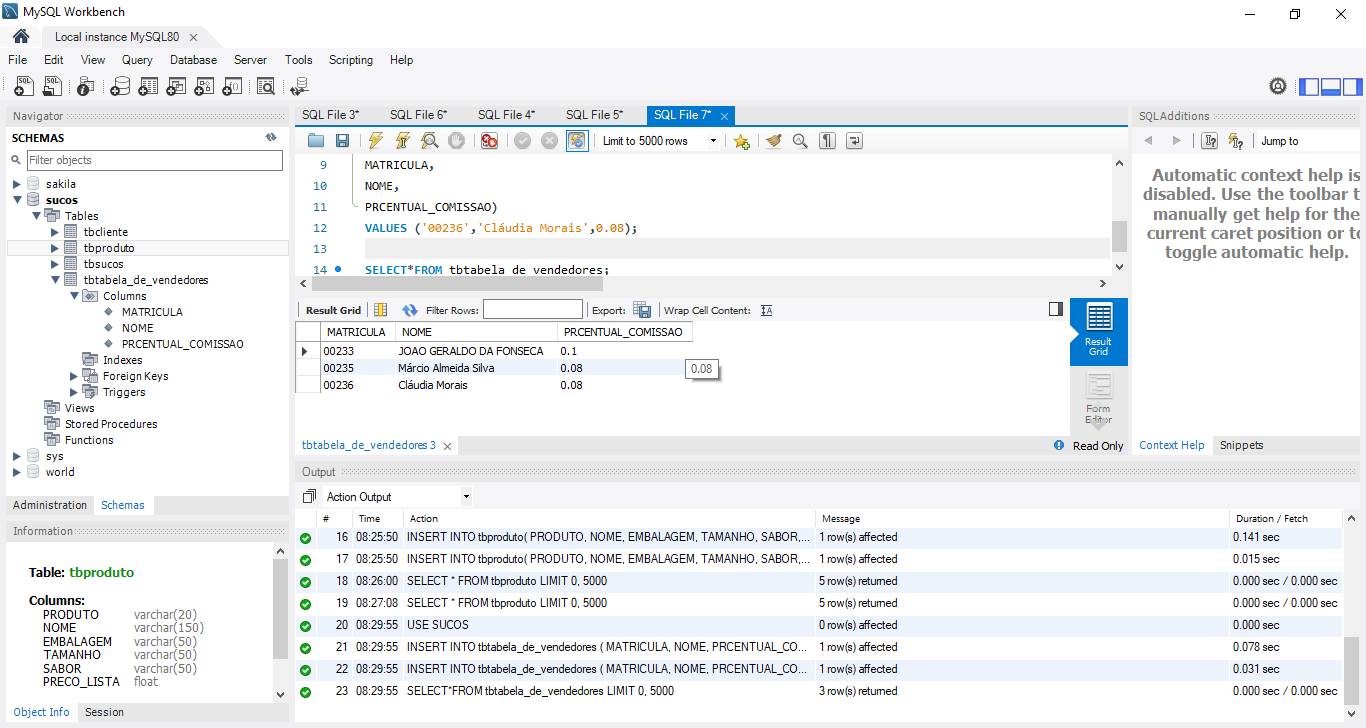Screen dimensions: 1366x728
Task: Open the home screen icon
Action: pyautogui.click(x=21, y=36)
